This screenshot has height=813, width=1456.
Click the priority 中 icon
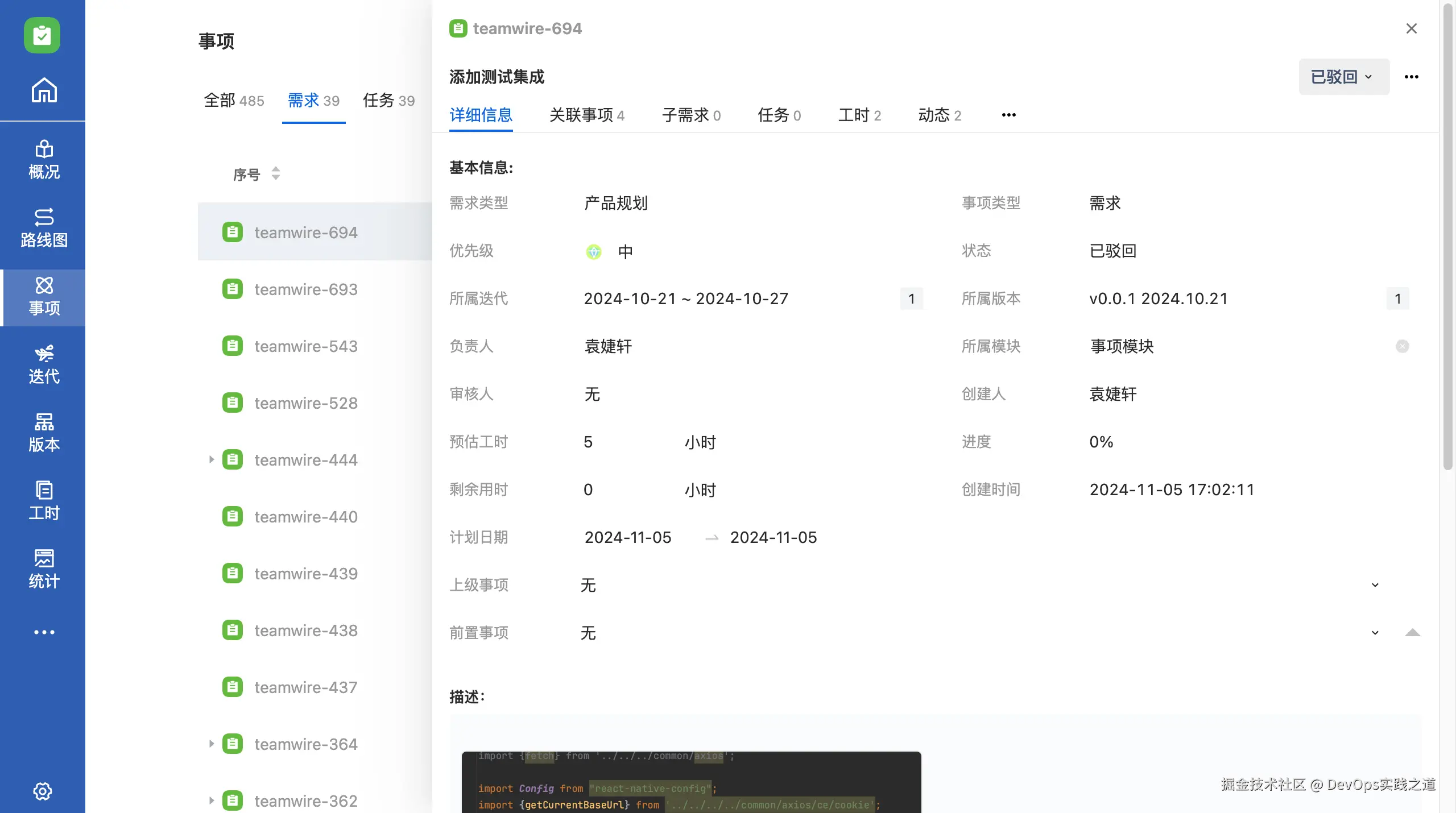click(593, 251)
